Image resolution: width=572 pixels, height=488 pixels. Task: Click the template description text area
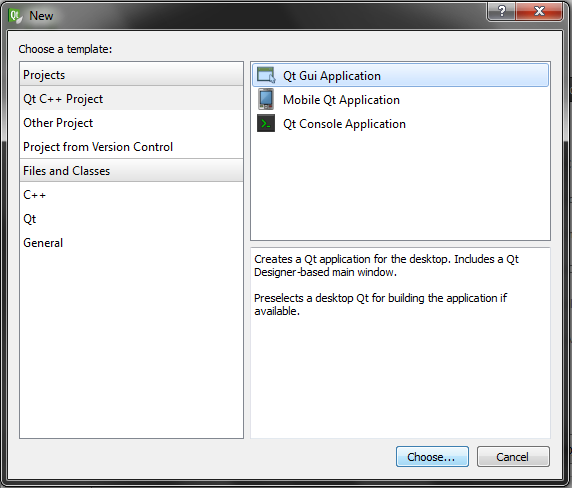[400, 343]
